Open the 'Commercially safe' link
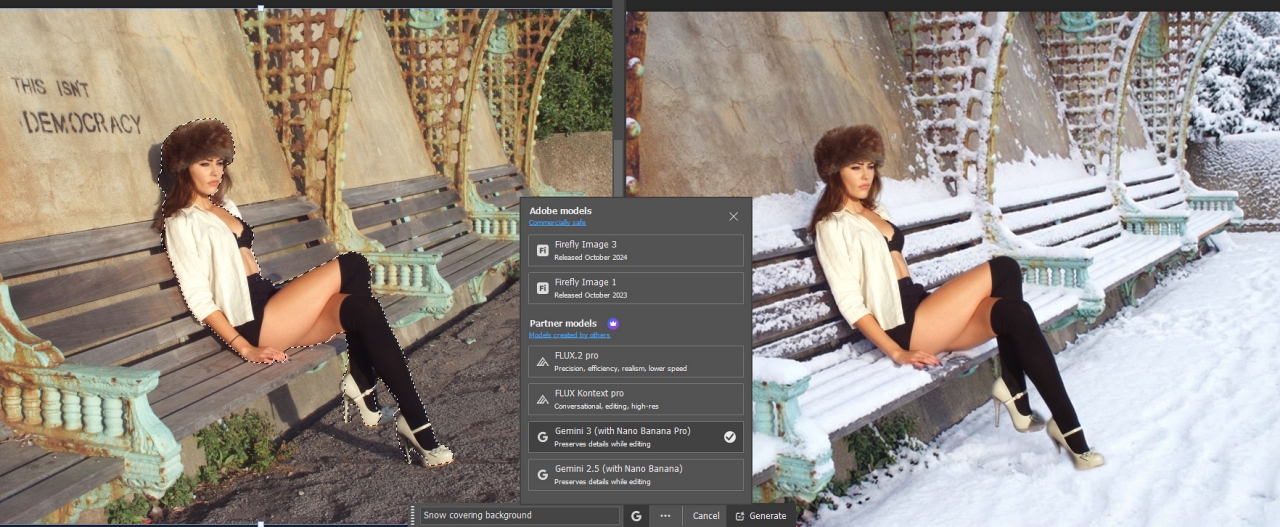Viewport: 1280px width, 527px height. 558,223
